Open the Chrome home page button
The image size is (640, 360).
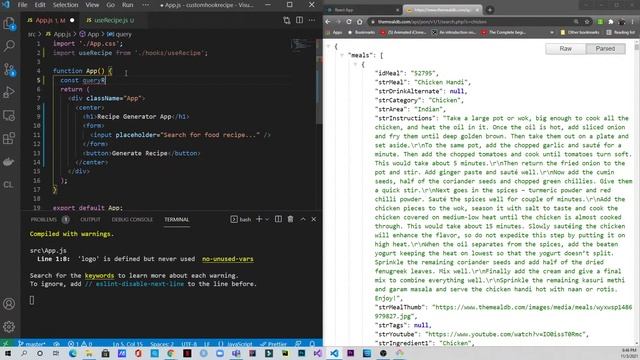pos(360,22)
